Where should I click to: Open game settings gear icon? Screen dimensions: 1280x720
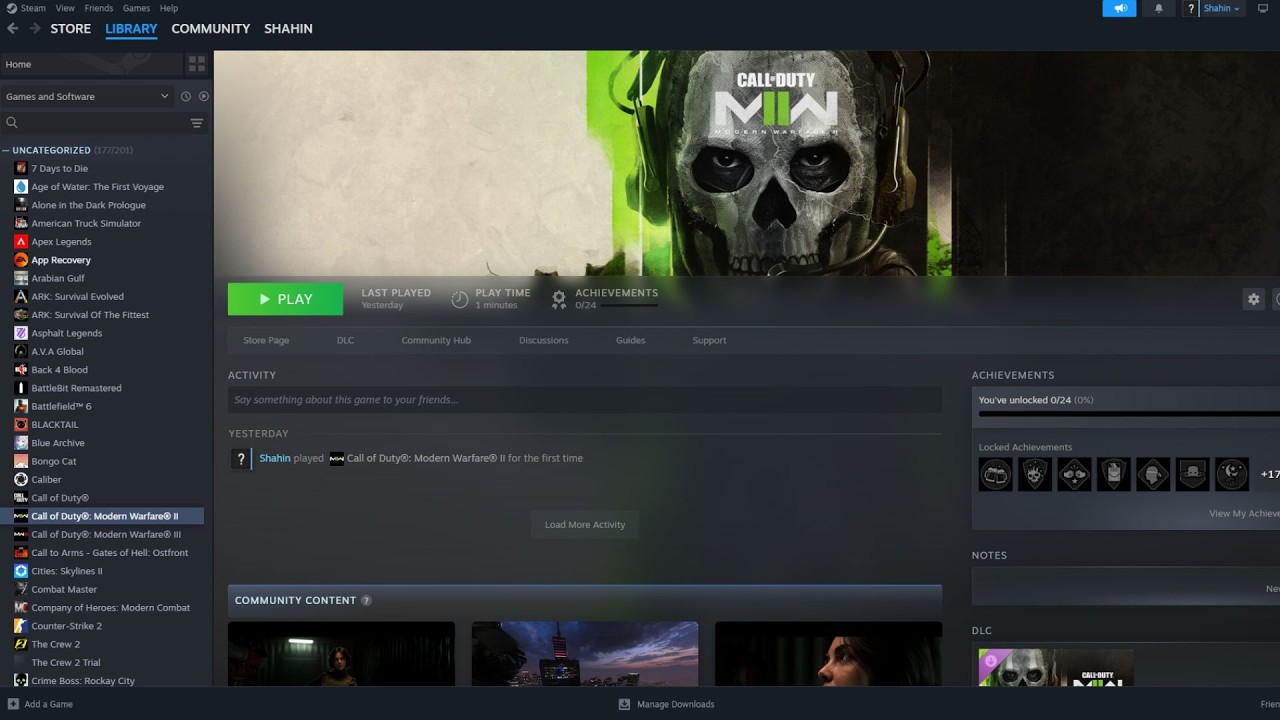click(1253, 299)
